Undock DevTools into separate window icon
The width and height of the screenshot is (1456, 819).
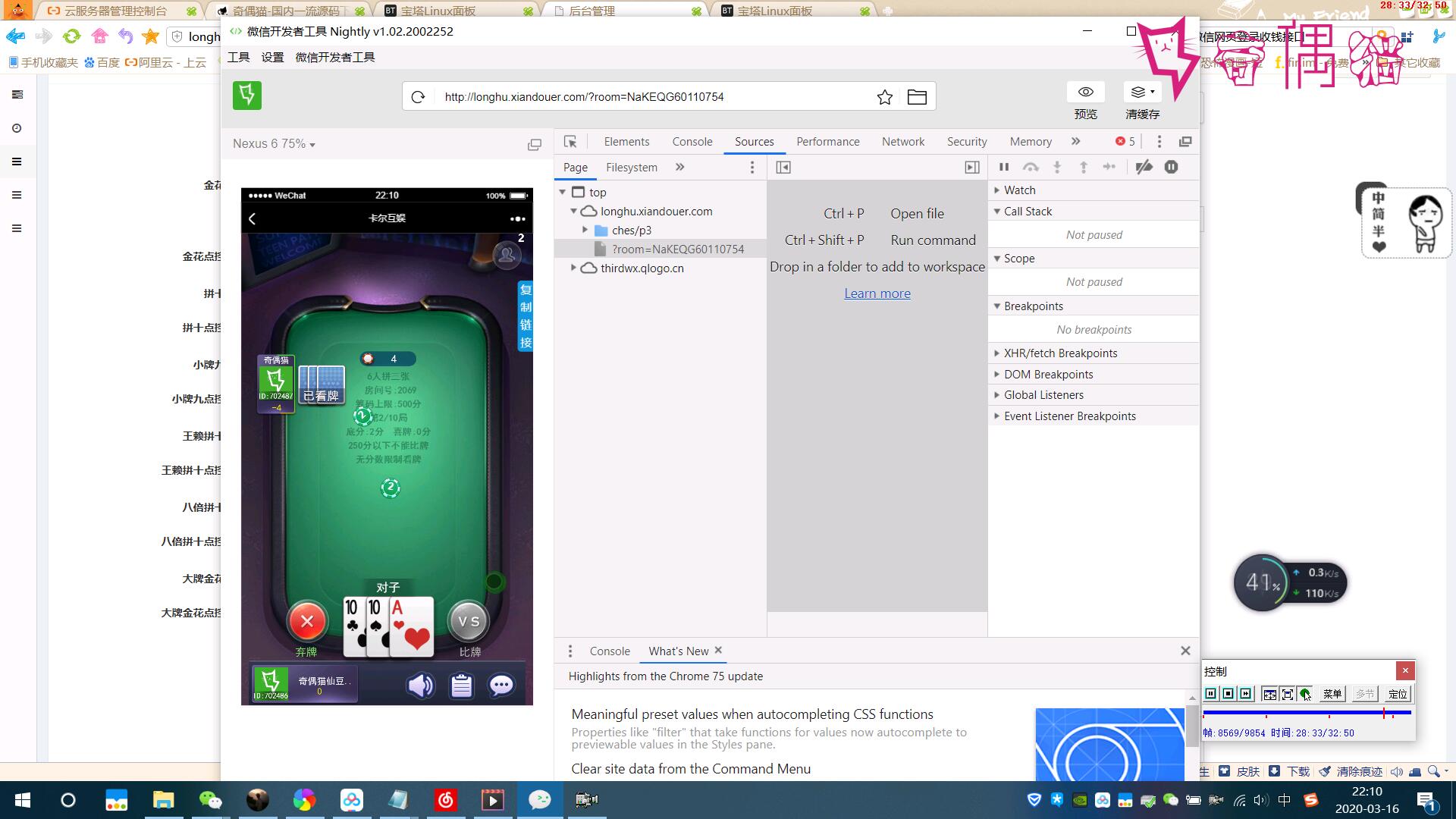point(1185,142)
